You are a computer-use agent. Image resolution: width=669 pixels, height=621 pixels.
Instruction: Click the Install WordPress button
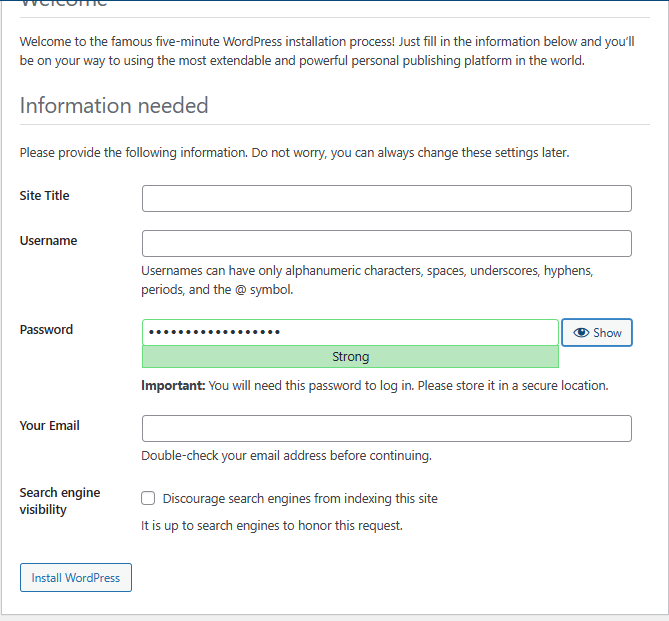(76, 577)
